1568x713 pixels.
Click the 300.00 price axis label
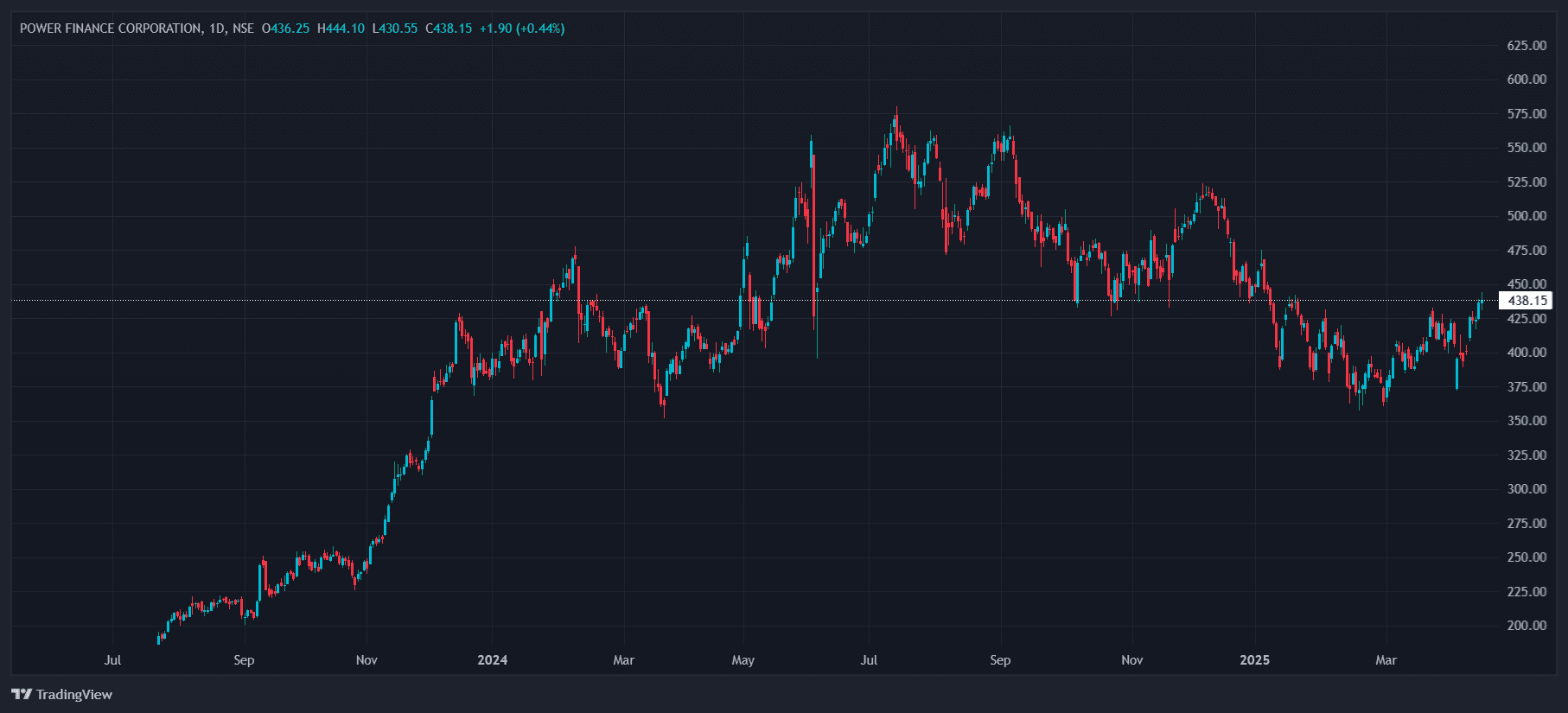(x=1527, y=489)
